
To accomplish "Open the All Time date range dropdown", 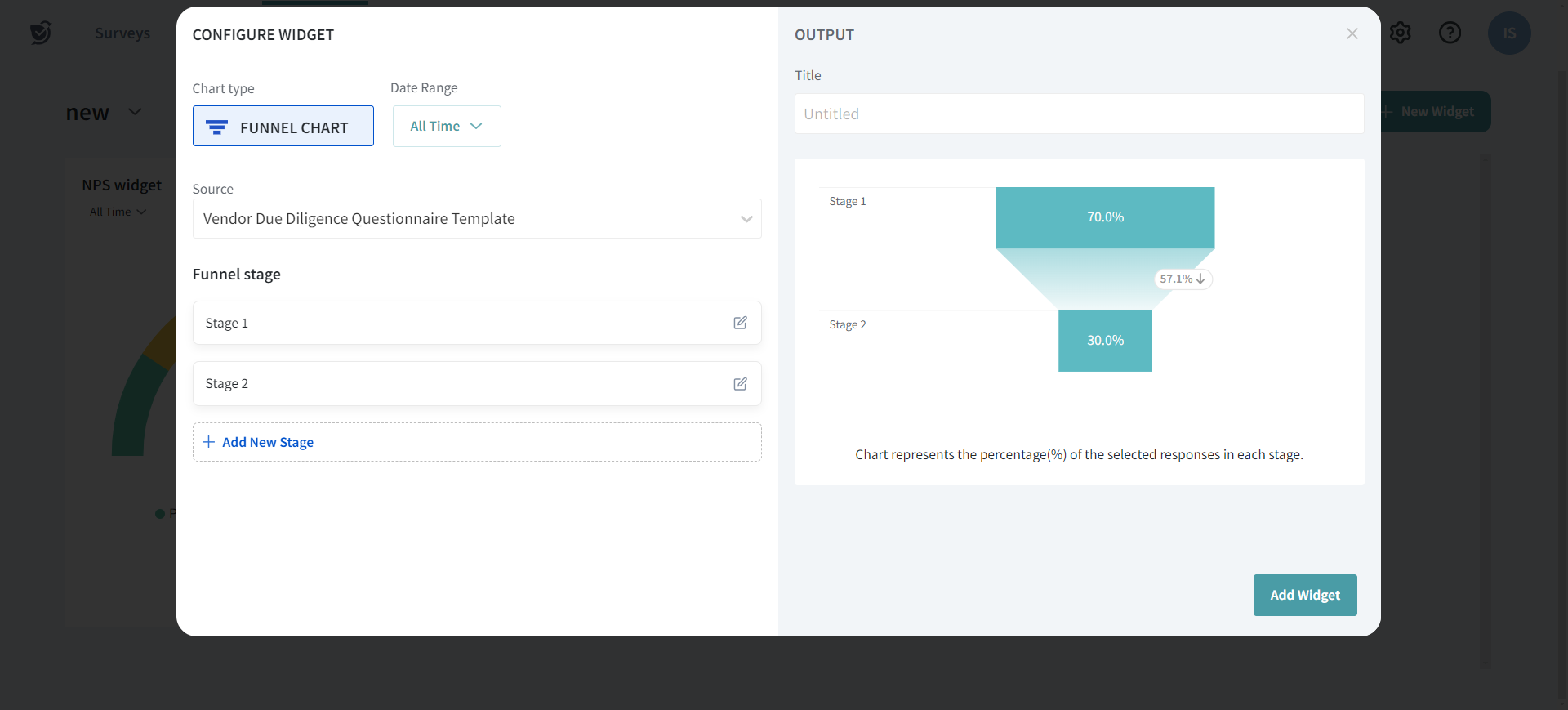I will [446, 127].
